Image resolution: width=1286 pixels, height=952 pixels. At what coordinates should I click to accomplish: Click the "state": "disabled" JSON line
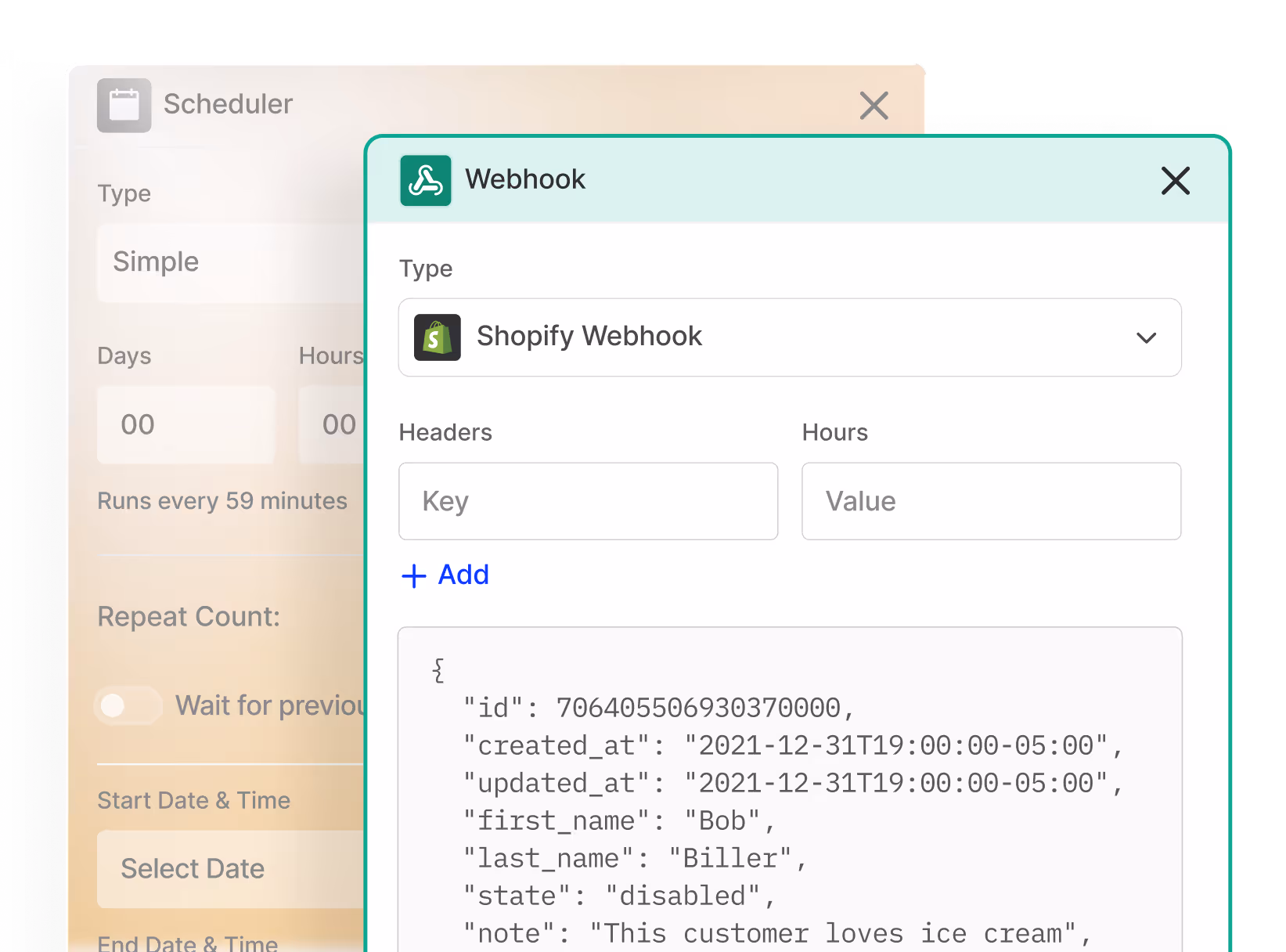pos(618,896)
